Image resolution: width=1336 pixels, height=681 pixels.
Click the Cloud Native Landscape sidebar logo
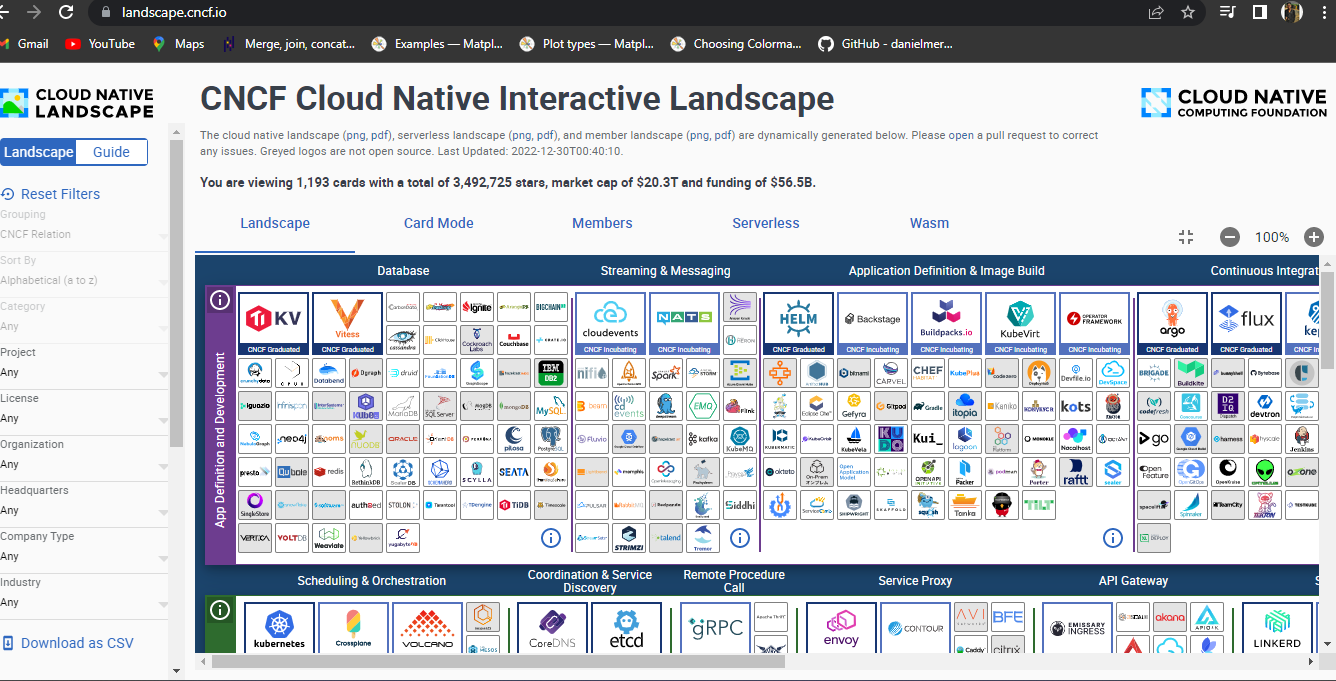coord(77,103)
